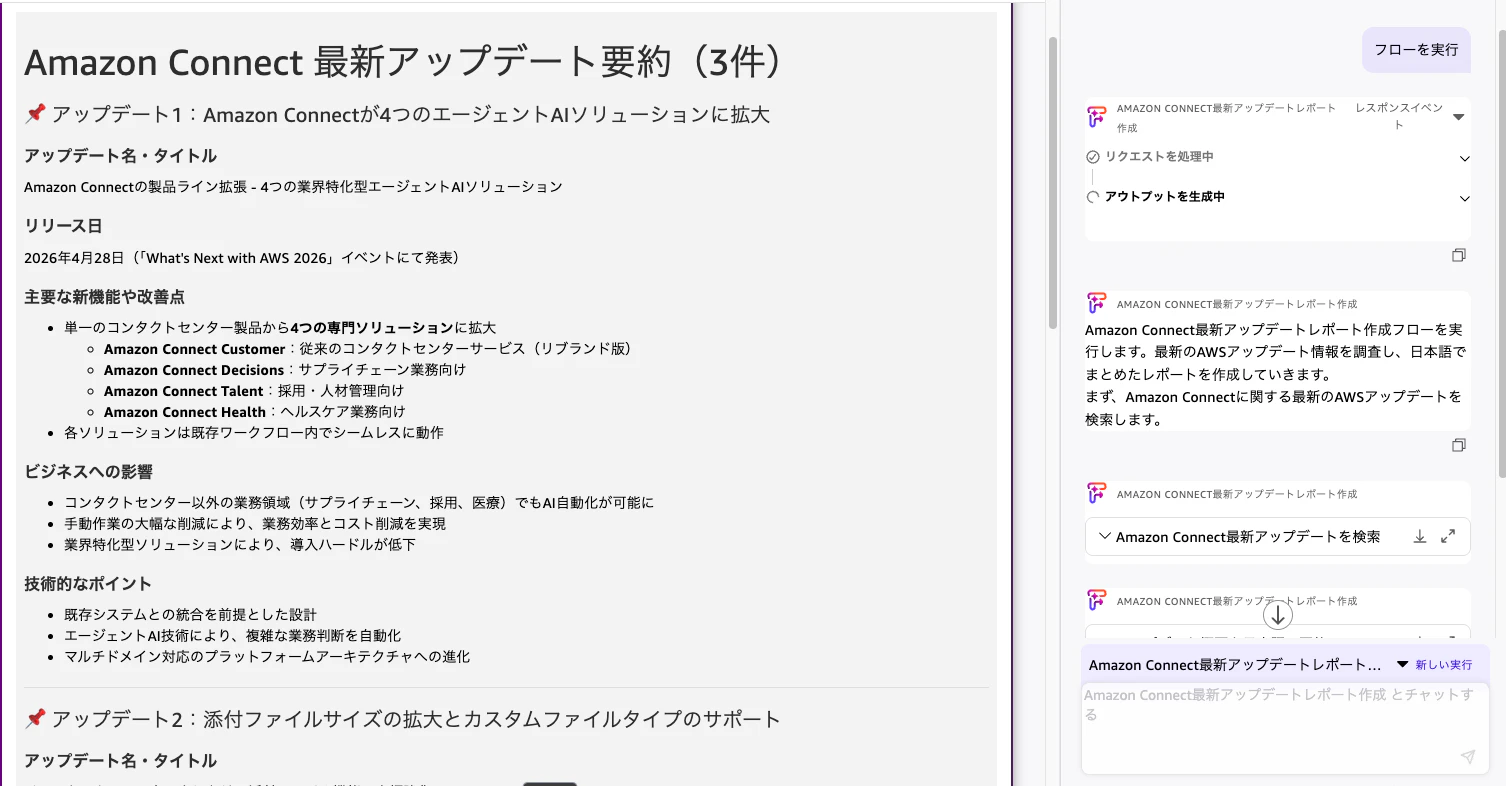Click the Amazon Connect Health bullet
Image resolution: width=1506 pixels, height=786 pixels.
click(x=255, y=412)
